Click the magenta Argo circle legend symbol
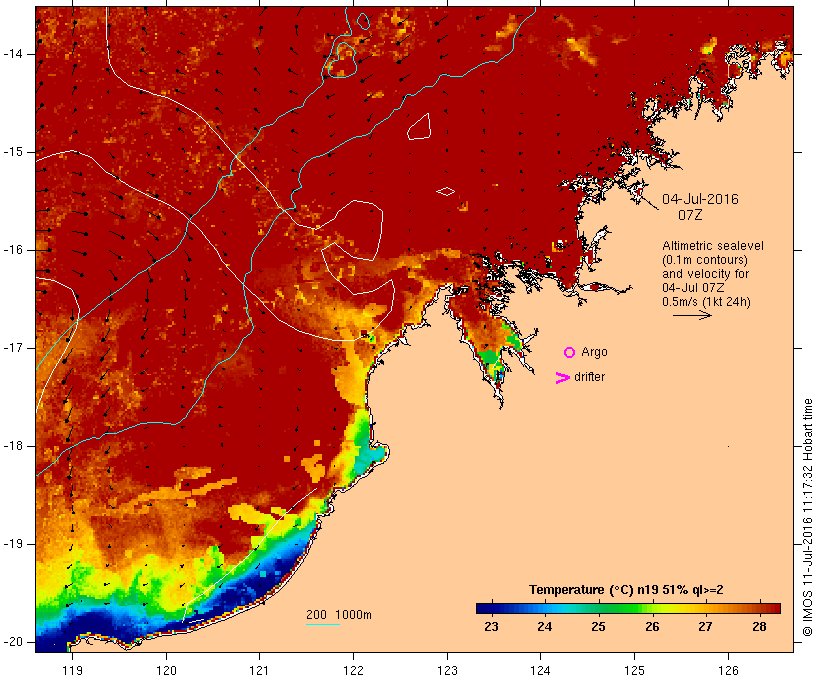The height and width of the screenshot is (680, 820). 570,353
